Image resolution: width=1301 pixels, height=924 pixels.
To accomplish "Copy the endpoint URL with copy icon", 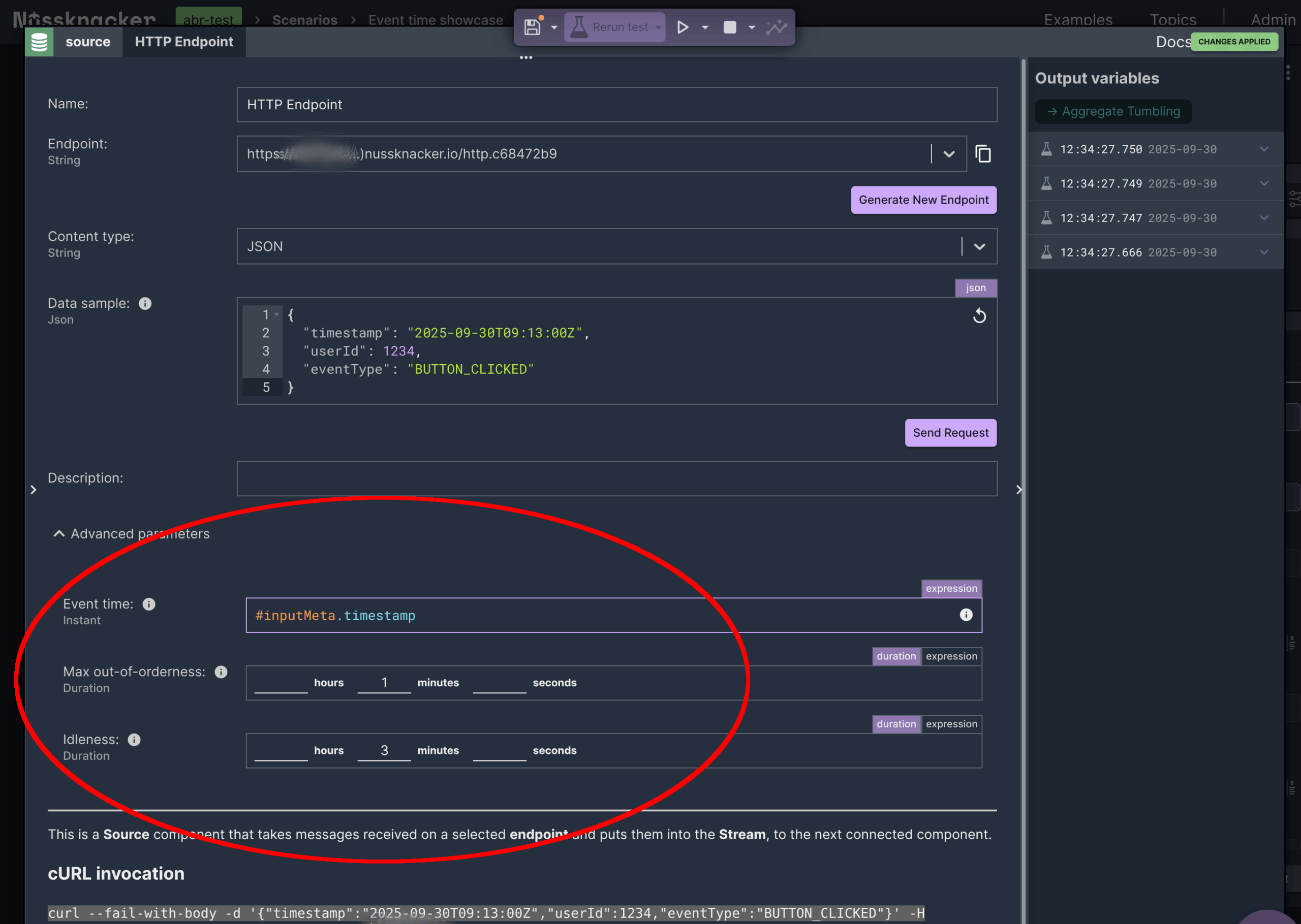I will (983, 153).
